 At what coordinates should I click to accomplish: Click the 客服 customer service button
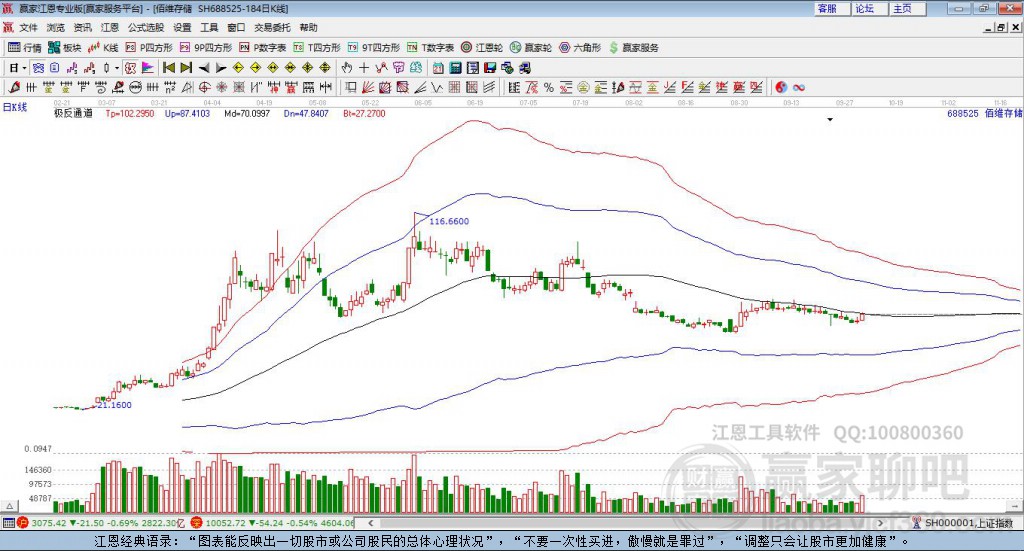coord(832,8)
